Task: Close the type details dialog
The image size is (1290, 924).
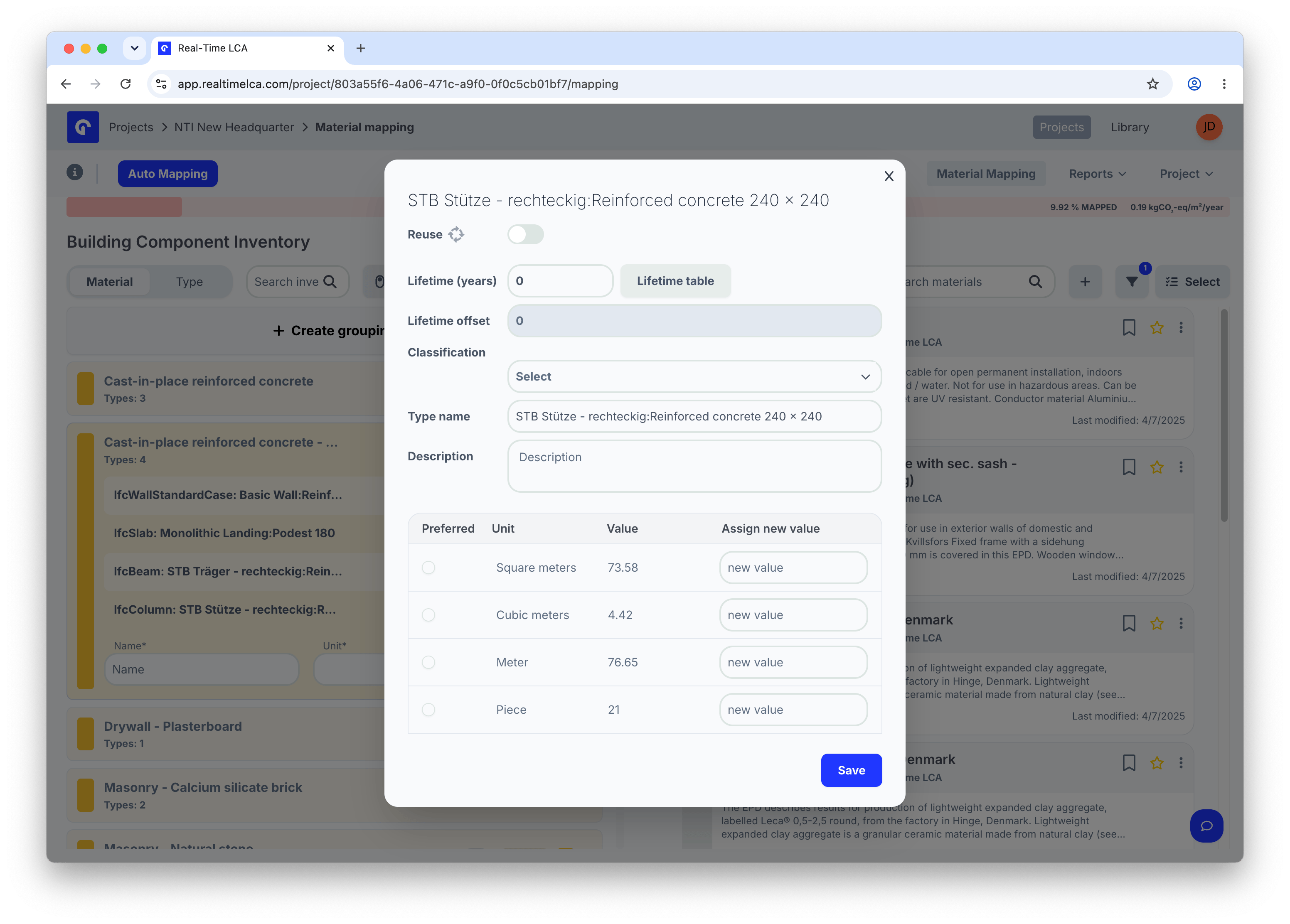Action: point(889,176)
